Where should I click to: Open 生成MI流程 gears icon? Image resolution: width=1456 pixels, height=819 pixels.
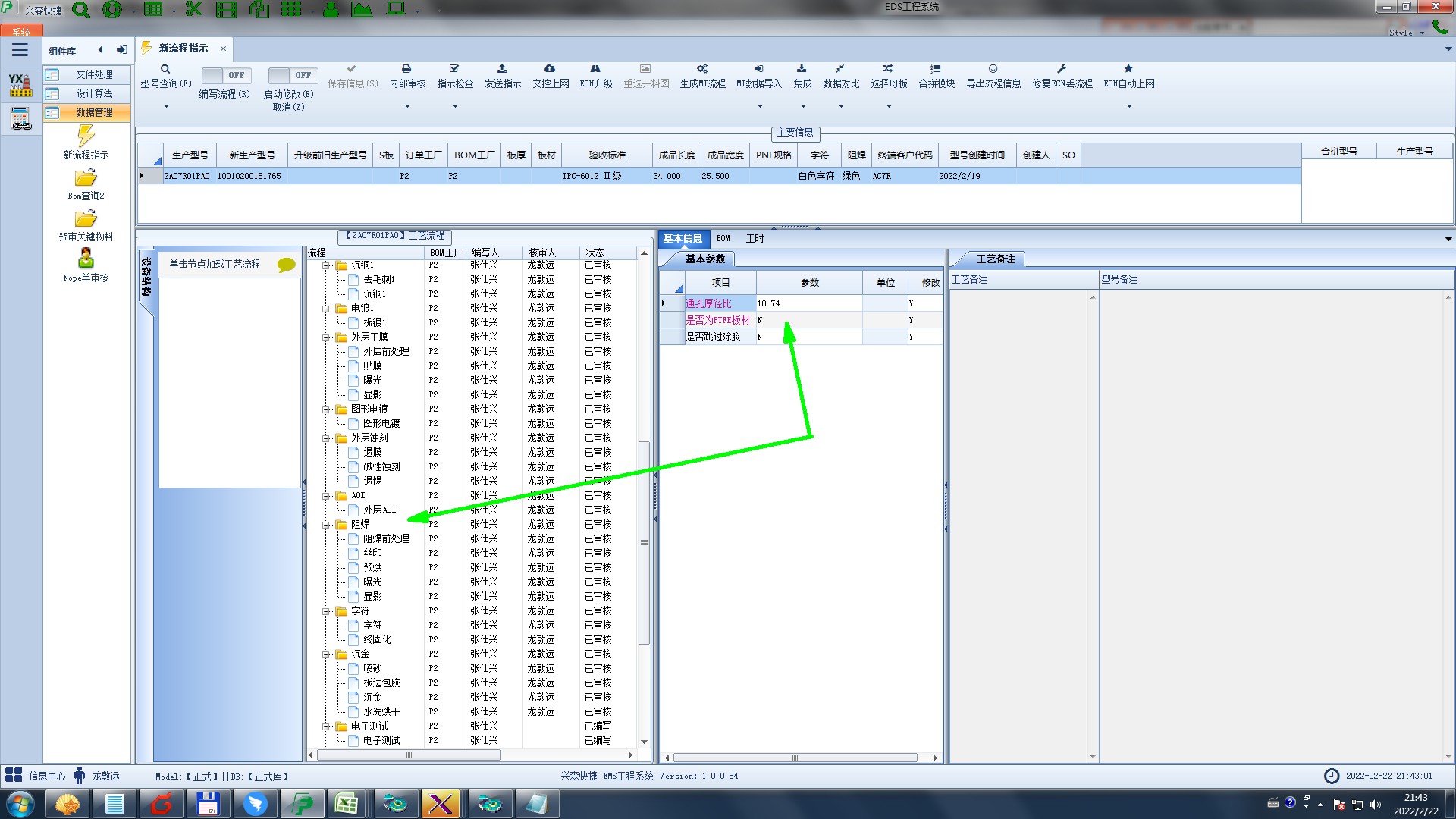pos(702,69)
